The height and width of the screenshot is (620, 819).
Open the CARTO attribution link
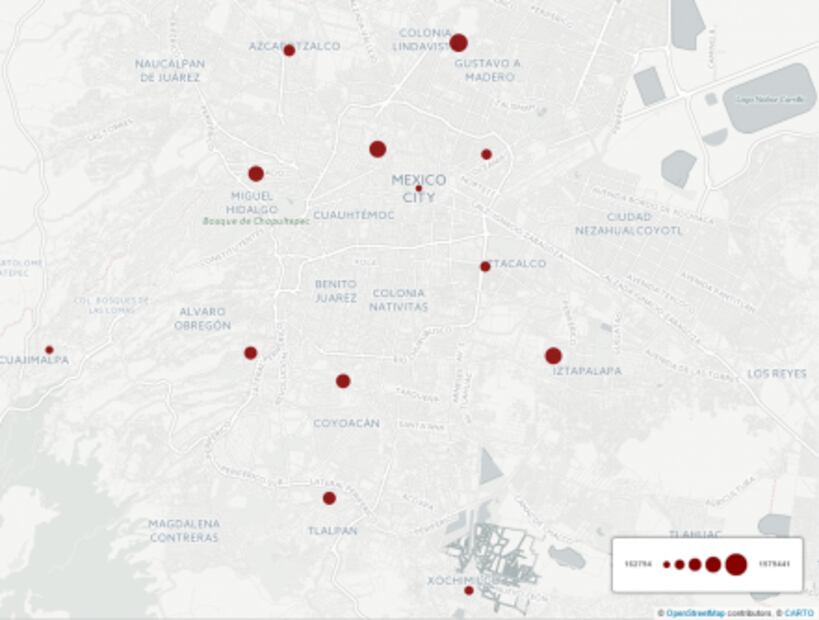click(x=798, y=613)
